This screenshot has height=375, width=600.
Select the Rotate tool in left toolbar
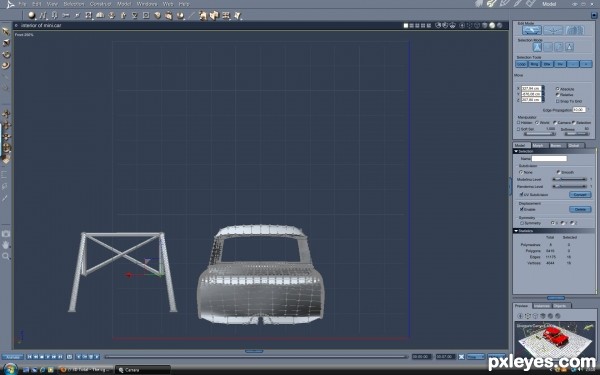click(6, 55)
